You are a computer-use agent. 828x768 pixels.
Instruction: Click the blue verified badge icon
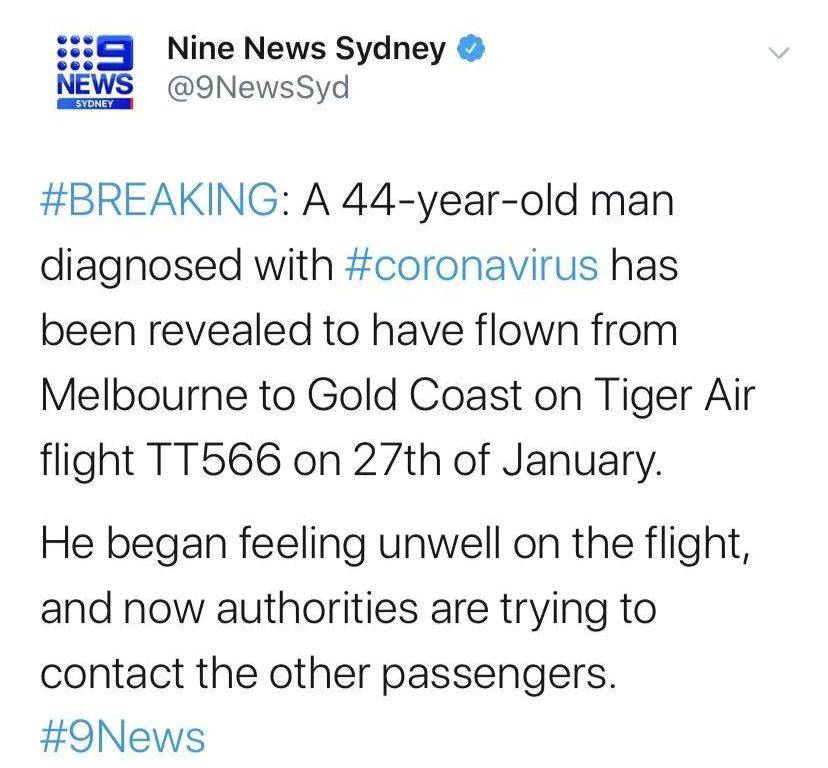(471, 49)
